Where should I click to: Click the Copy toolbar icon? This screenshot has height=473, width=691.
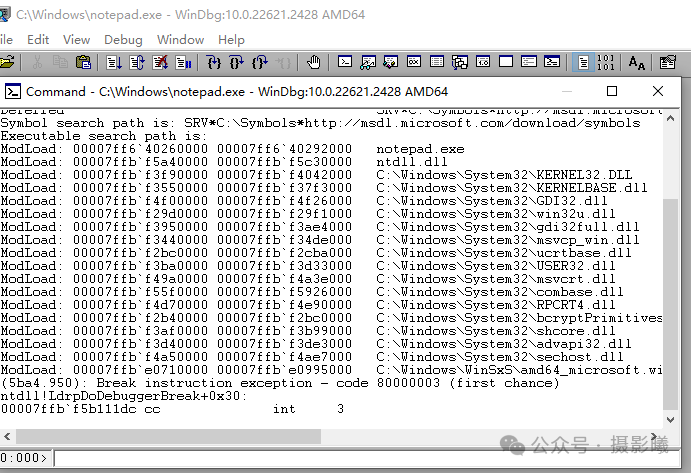[x=60, y=62]
